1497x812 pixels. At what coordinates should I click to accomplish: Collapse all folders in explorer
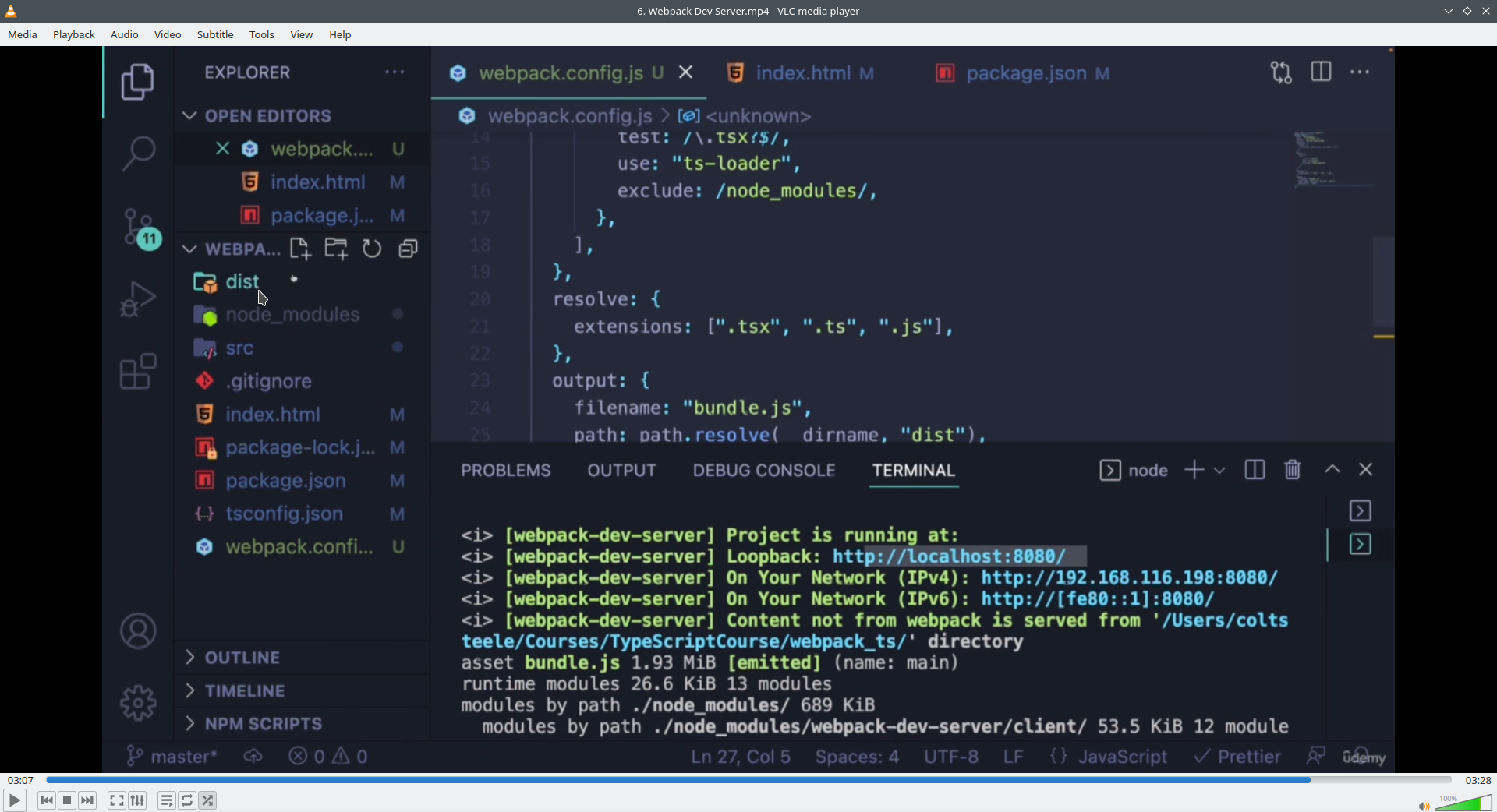pyautogui.click(x=409, y=249)
